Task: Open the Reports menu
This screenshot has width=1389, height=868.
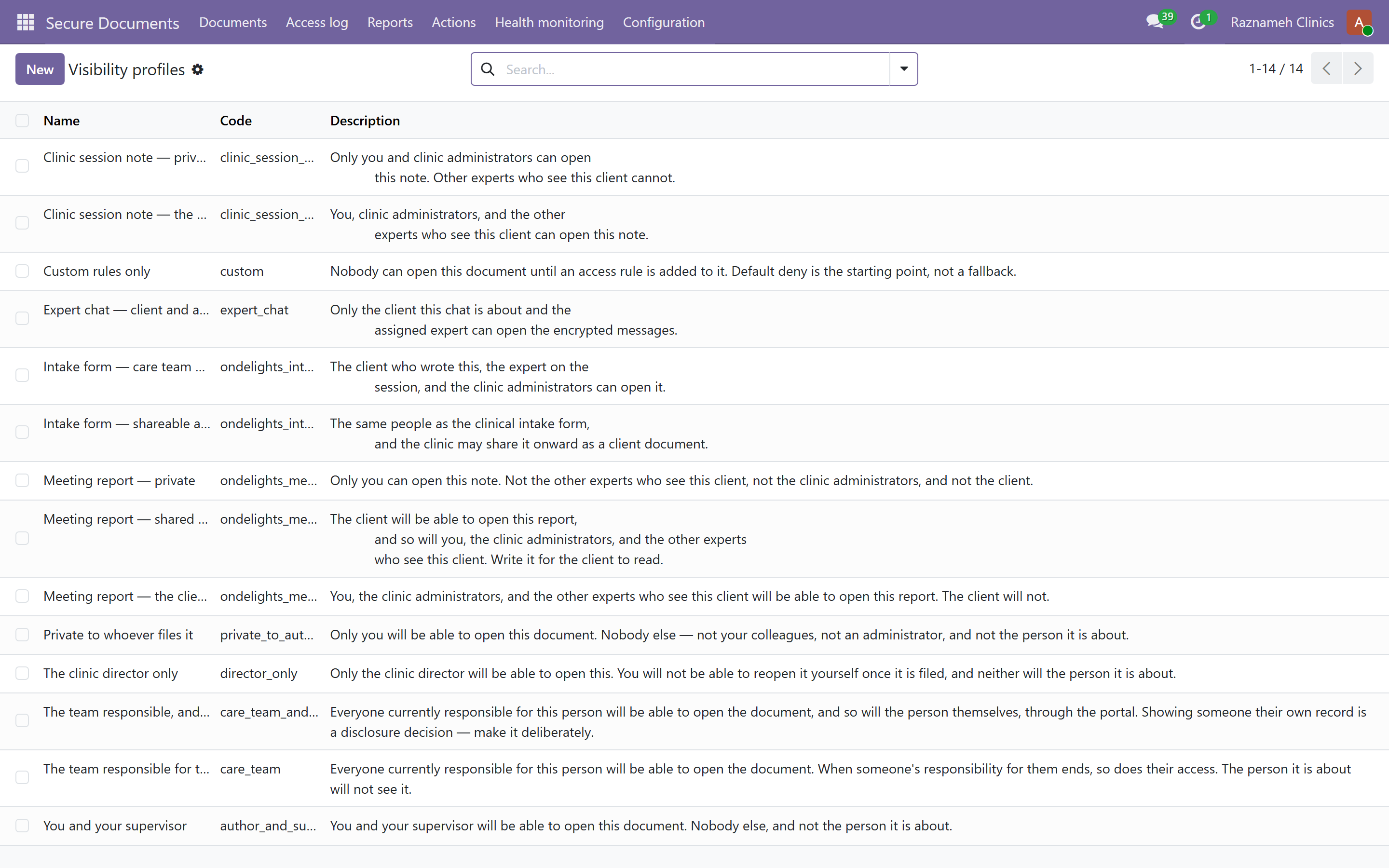Action: pos(390,22)
